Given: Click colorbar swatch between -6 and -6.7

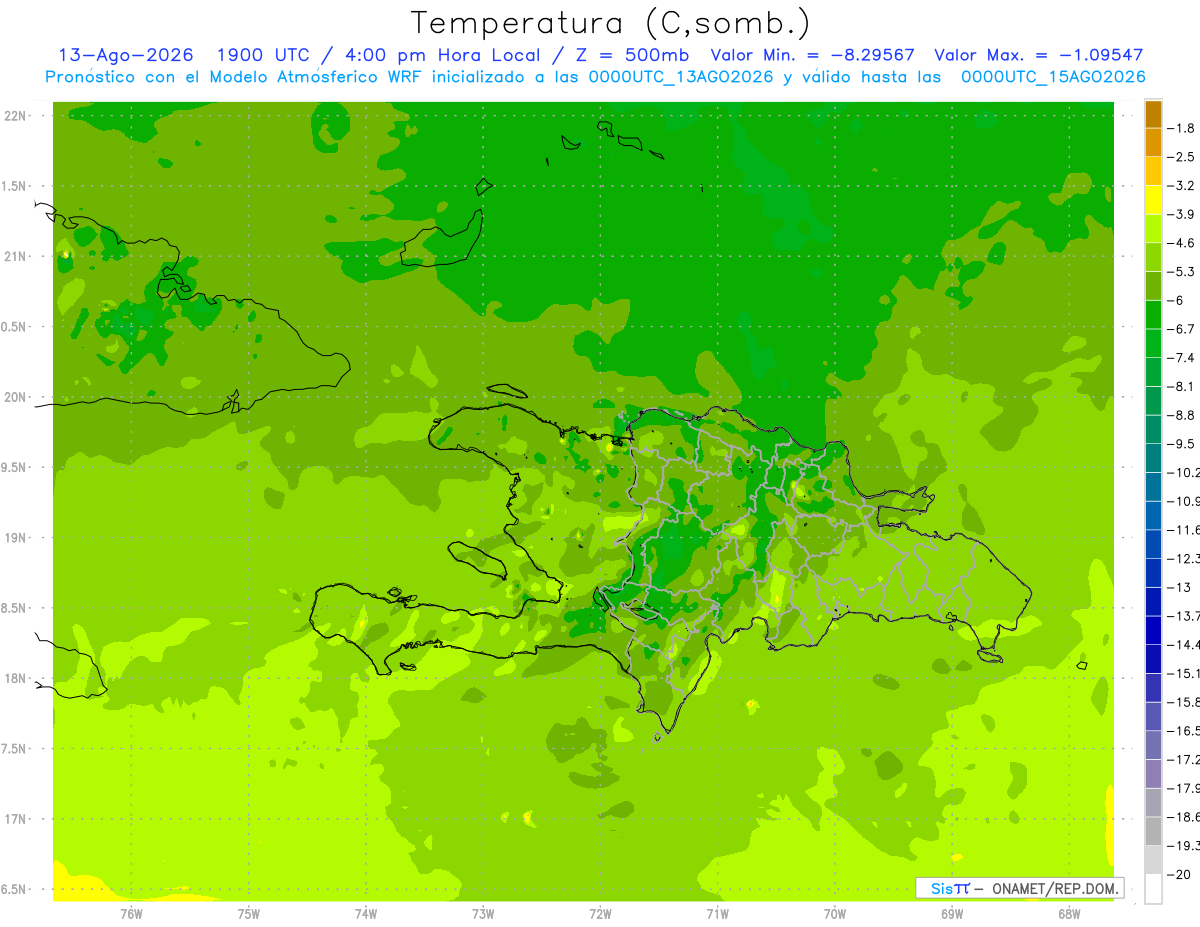Looking at the screenshot, I should [x=1153, y=314].
